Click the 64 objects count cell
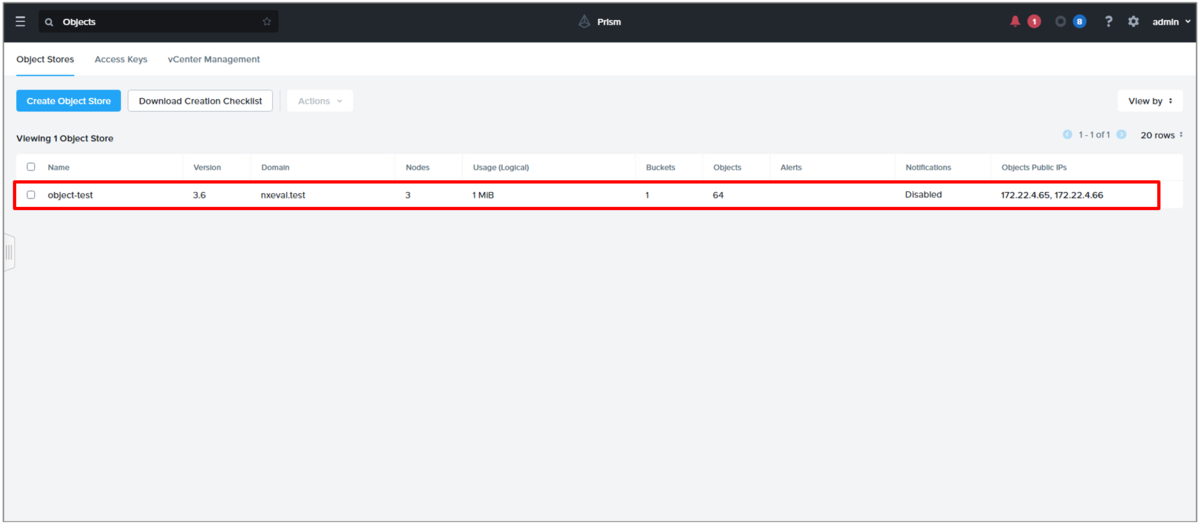This screenshot has height=524, width=1200. click(x=718, y=195)
